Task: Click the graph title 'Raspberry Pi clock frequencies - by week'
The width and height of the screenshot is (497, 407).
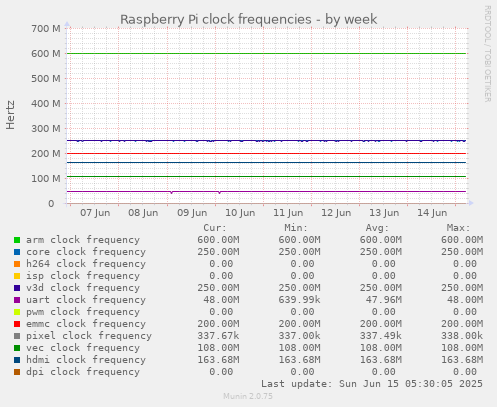Action: [249, 20]
